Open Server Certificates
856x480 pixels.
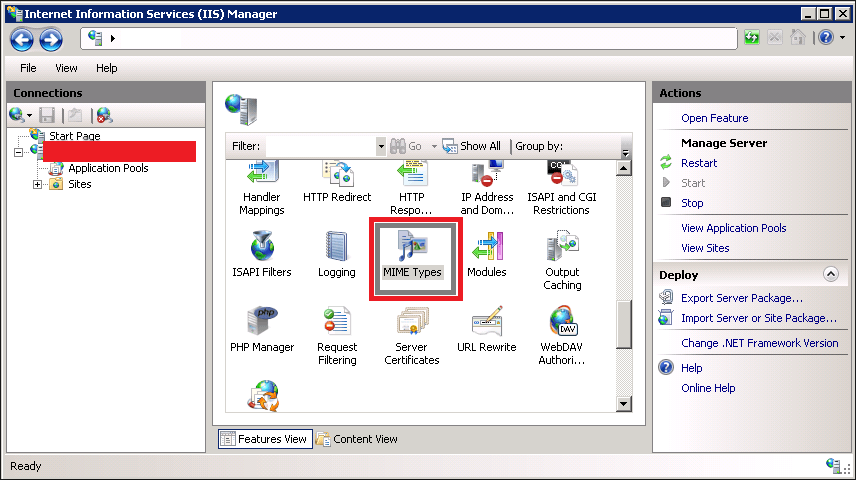pyautogui.click(x=412, y=336)
